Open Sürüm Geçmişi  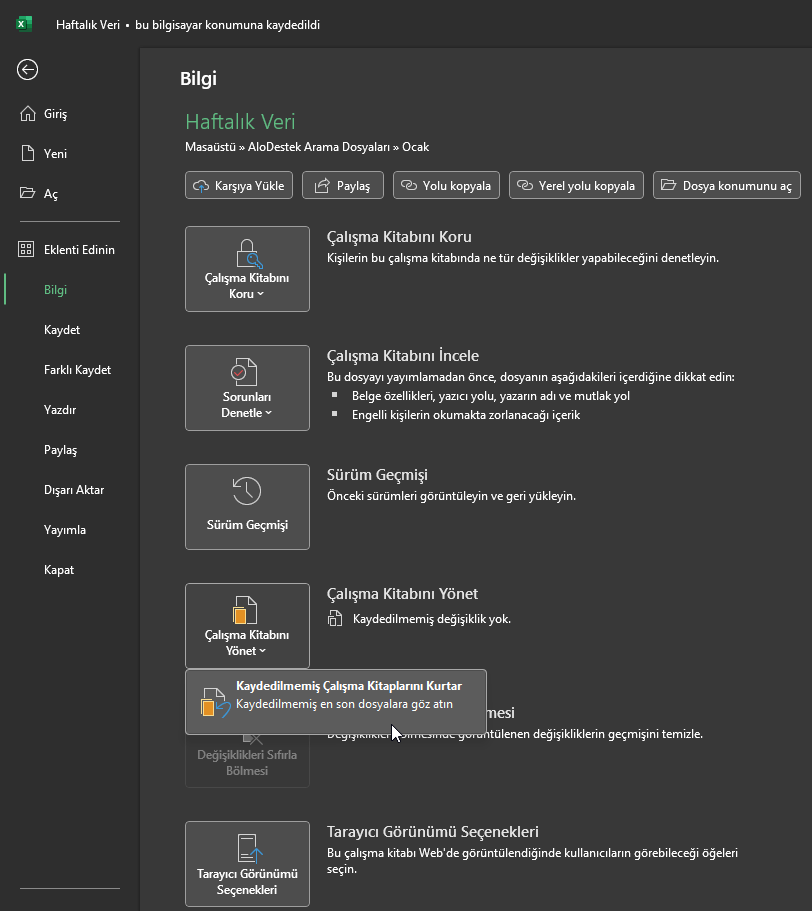tap(246, 506)
